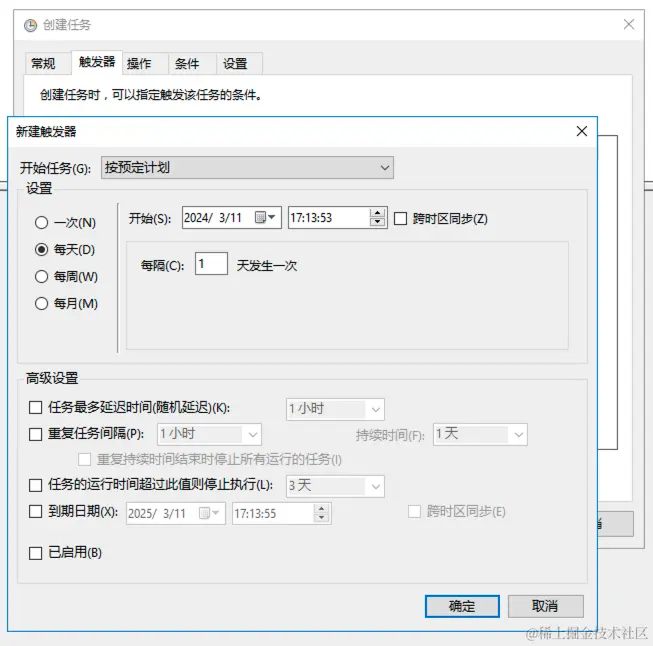Toggle the 跨时区同步(Z) checkbox
The width and height of the screenshot is (653, 646).
coord(400,219)
